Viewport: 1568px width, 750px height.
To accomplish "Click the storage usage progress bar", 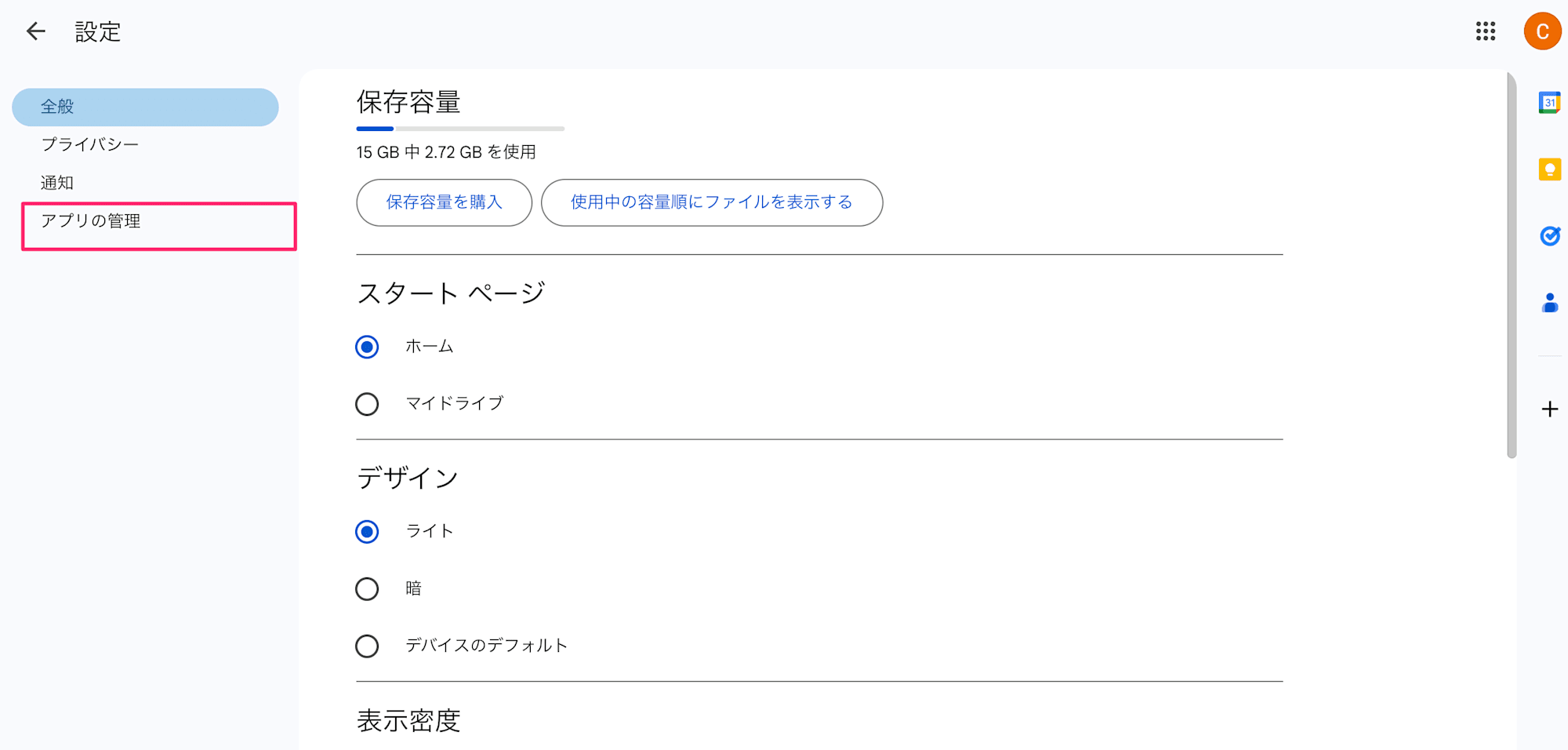I will coord(459,128).
